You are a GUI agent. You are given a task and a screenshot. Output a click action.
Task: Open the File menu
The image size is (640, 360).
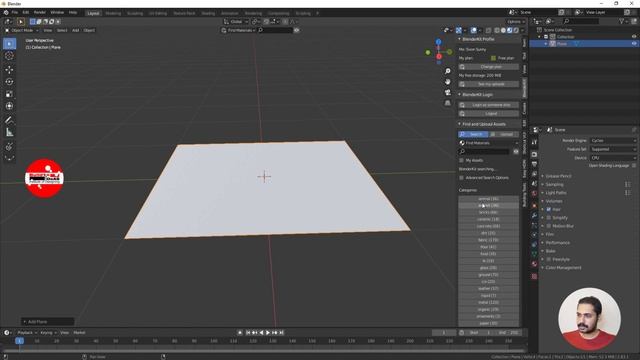point(15,13)
